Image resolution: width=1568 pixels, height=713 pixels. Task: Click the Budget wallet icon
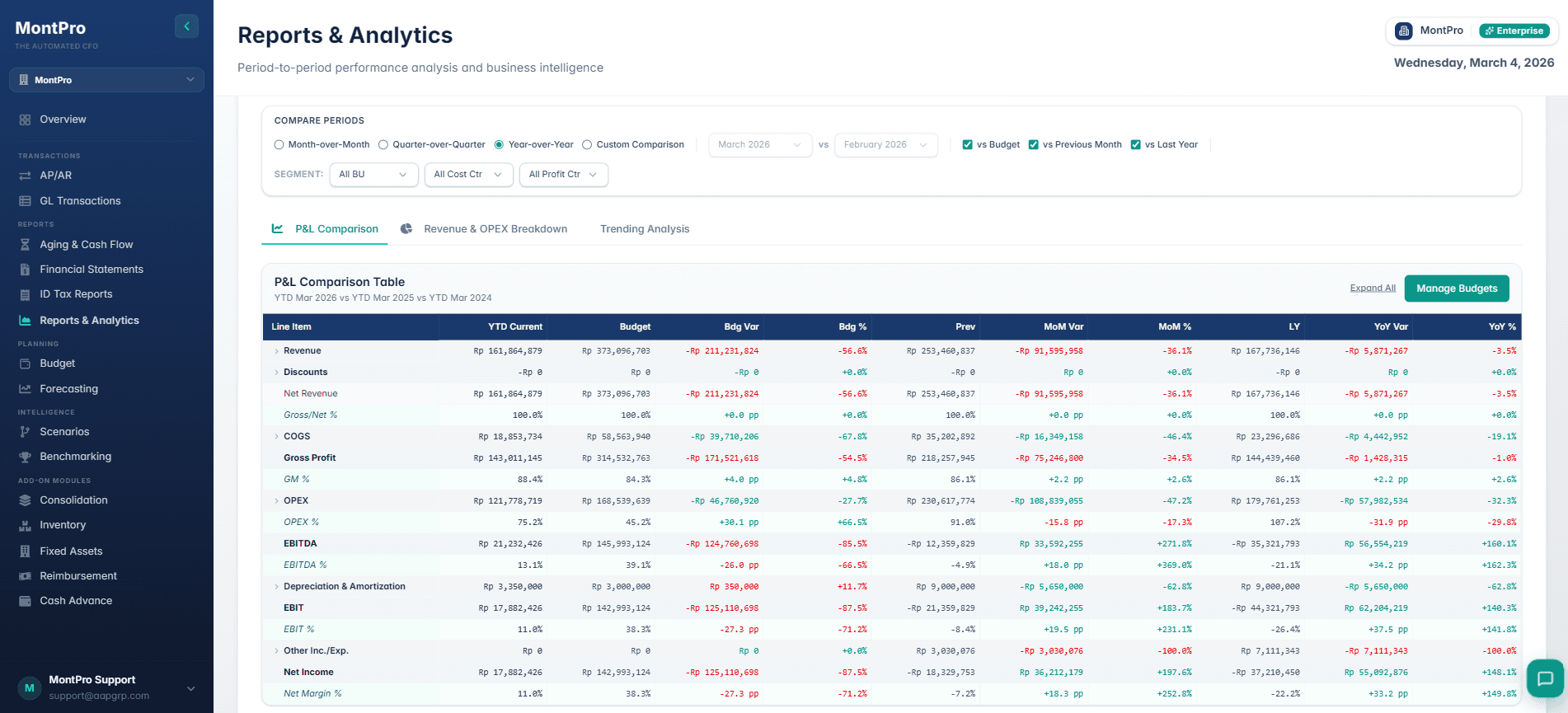25,364
